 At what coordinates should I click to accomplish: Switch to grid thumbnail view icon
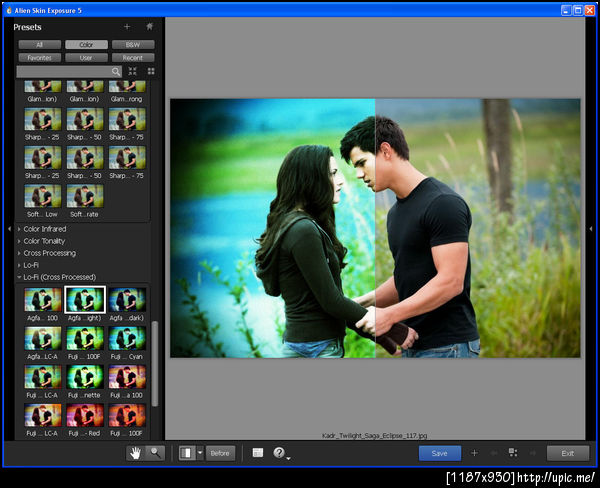tap(151, 71)
